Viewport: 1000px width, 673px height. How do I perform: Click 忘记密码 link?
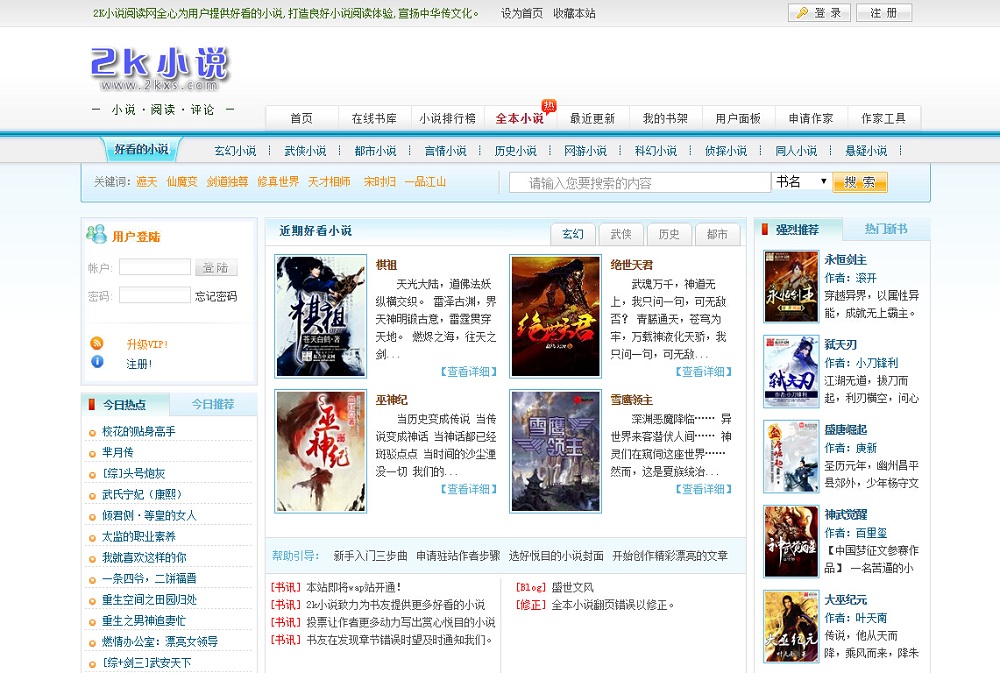pyautogui.click(x=216, y=296)
